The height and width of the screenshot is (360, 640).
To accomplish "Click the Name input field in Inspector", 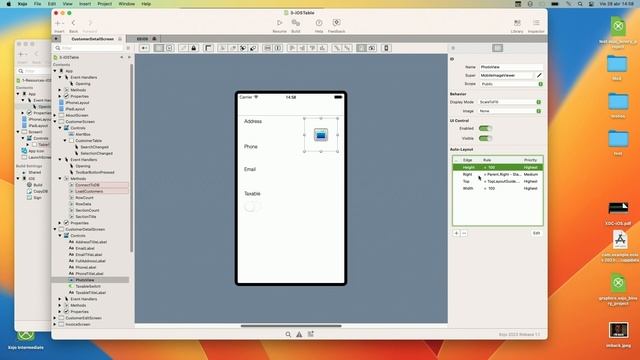I will [x=511, y=67].
